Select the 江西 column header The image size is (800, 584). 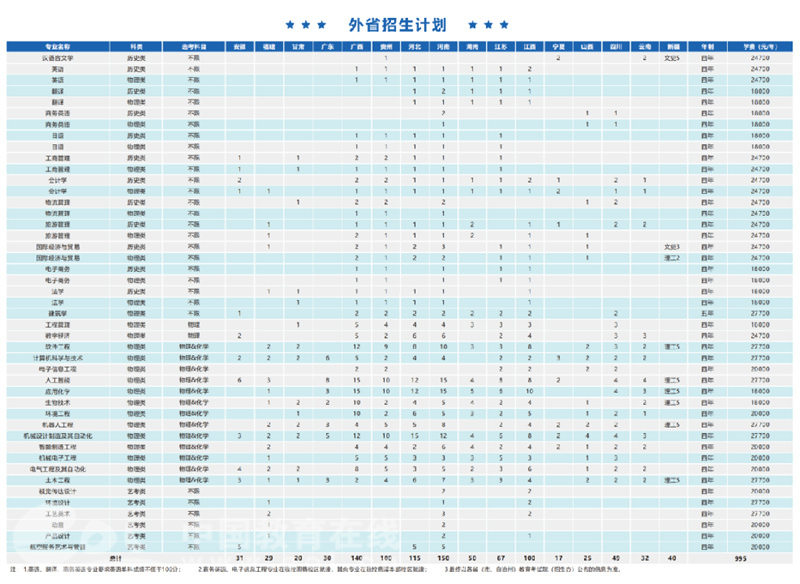[x=530, y=47]
